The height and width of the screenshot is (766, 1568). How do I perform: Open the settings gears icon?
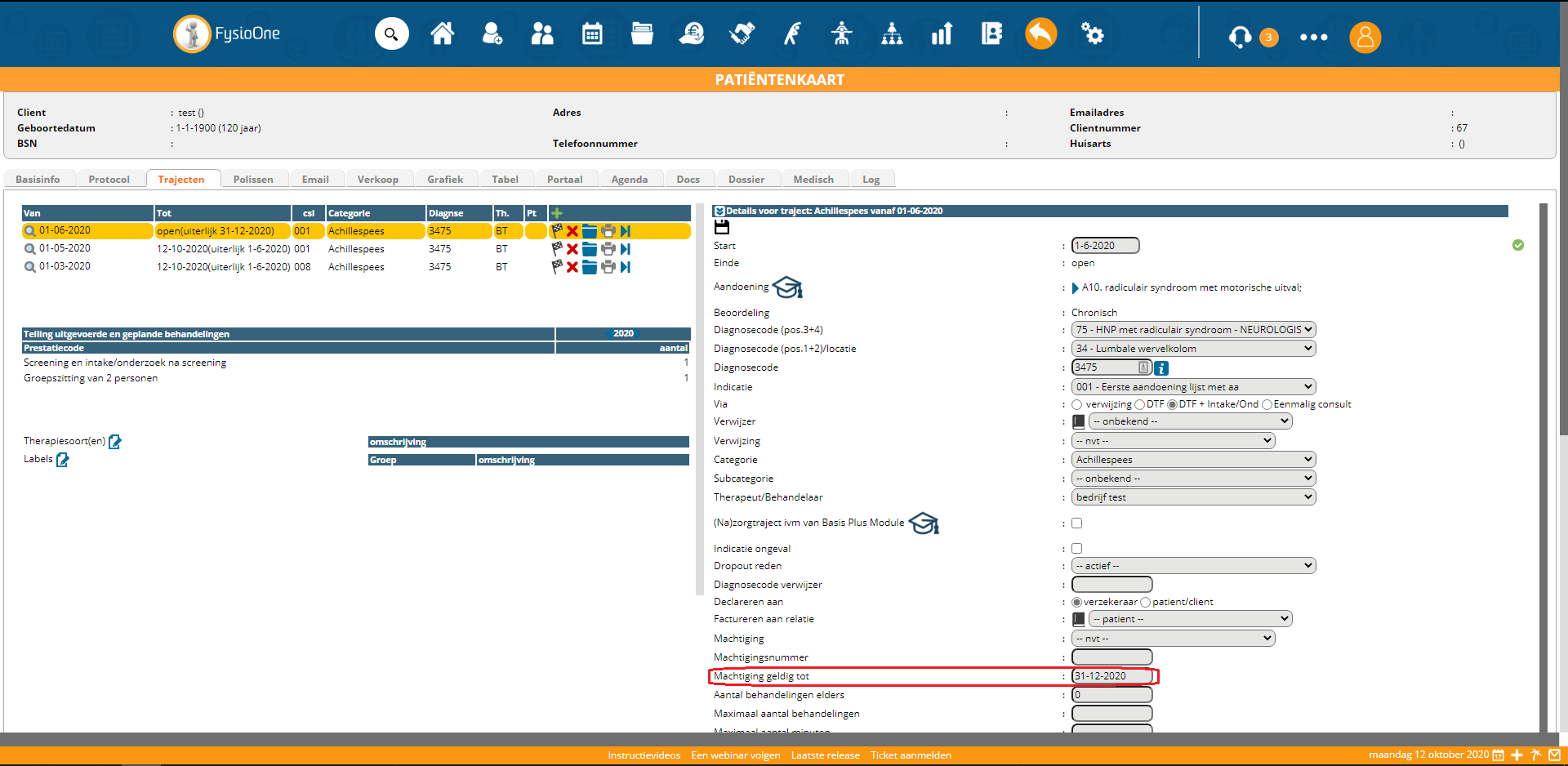1092,34
